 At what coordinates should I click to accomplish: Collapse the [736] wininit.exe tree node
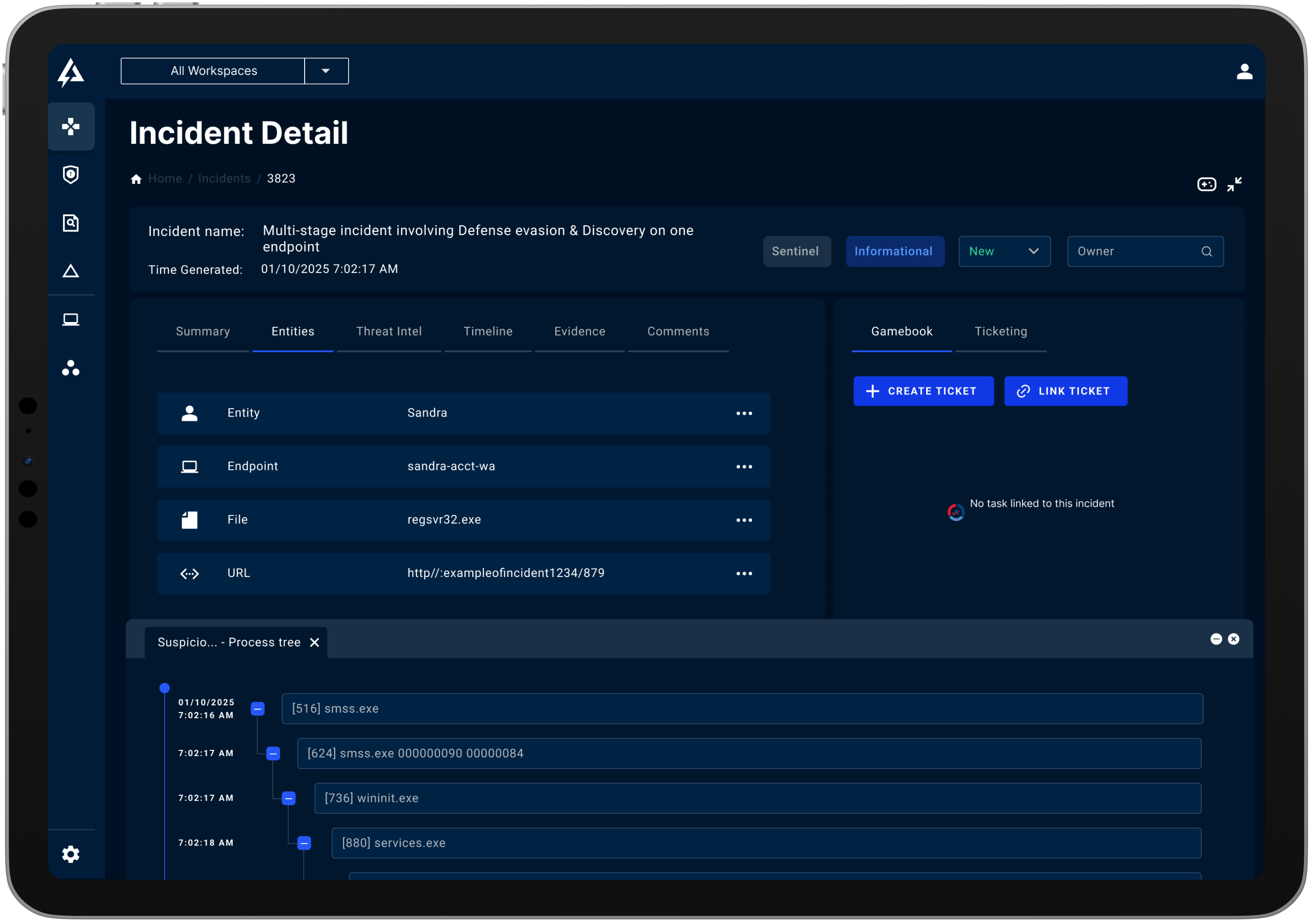click(289, 798)
